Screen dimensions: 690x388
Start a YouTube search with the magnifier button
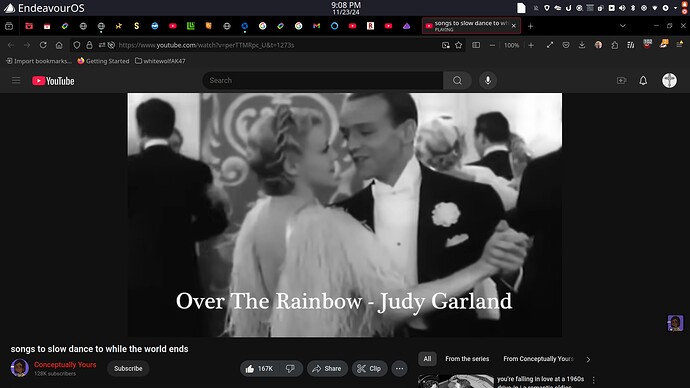click(457, 81)
